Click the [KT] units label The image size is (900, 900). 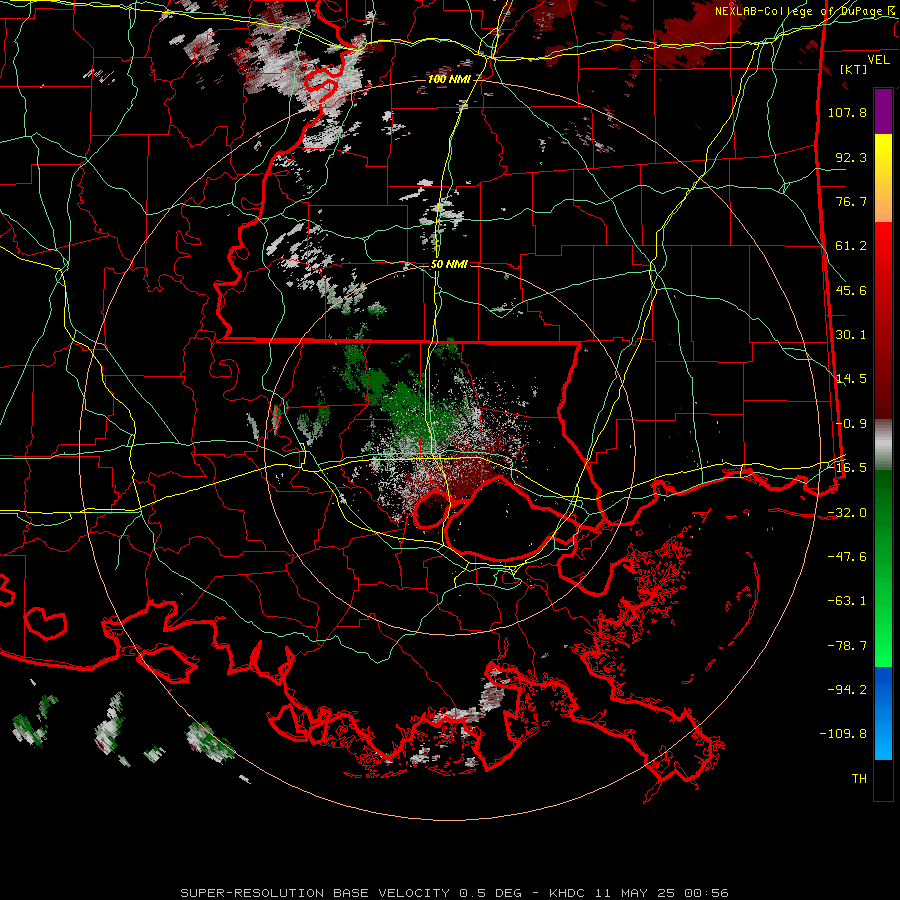(x=854, y=69)
